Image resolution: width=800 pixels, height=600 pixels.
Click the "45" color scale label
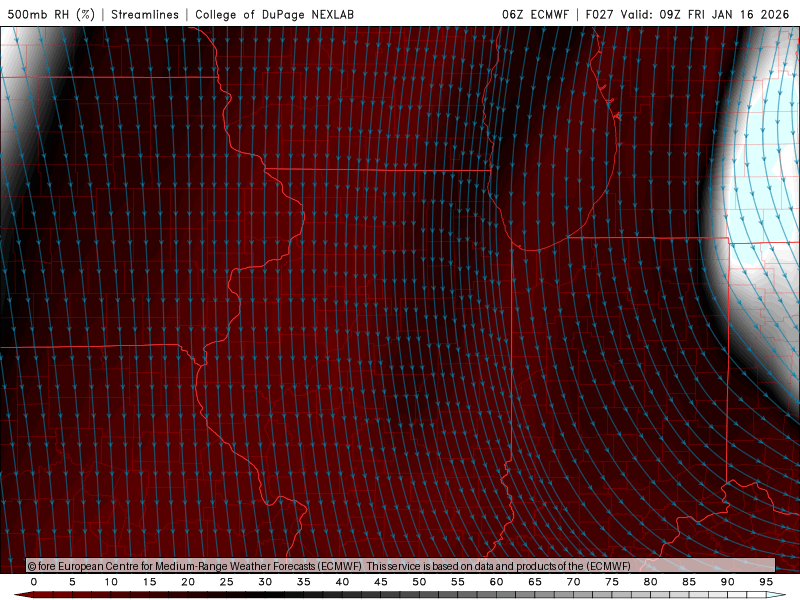click(x=381, y=582)
